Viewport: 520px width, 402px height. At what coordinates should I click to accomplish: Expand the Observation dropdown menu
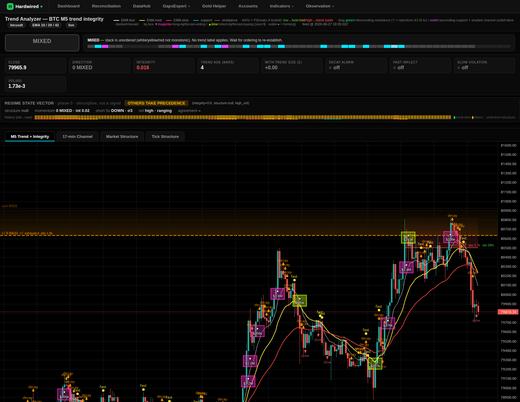[320, 6]
